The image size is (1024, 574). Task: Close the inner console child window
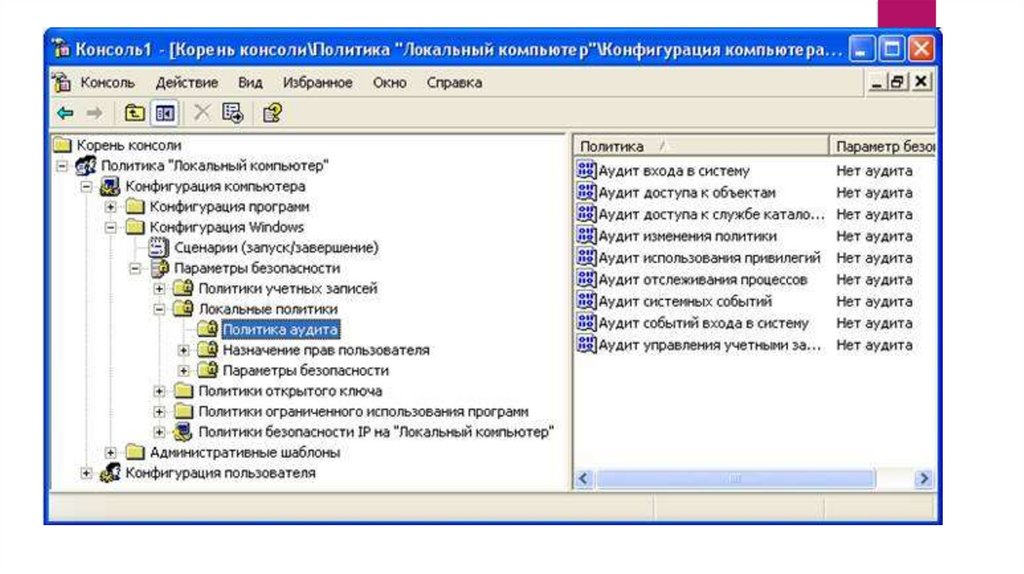[x=921, y=82]
